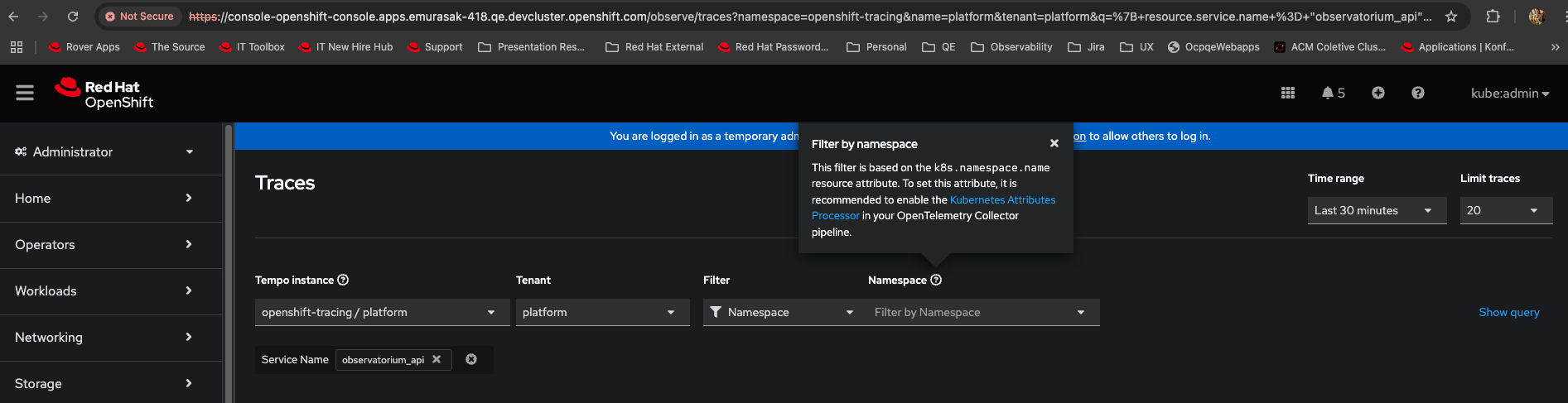Click the Namespace help icon
The width and height of the screenshot is (1568, 403).
click(x=936, y=280)
